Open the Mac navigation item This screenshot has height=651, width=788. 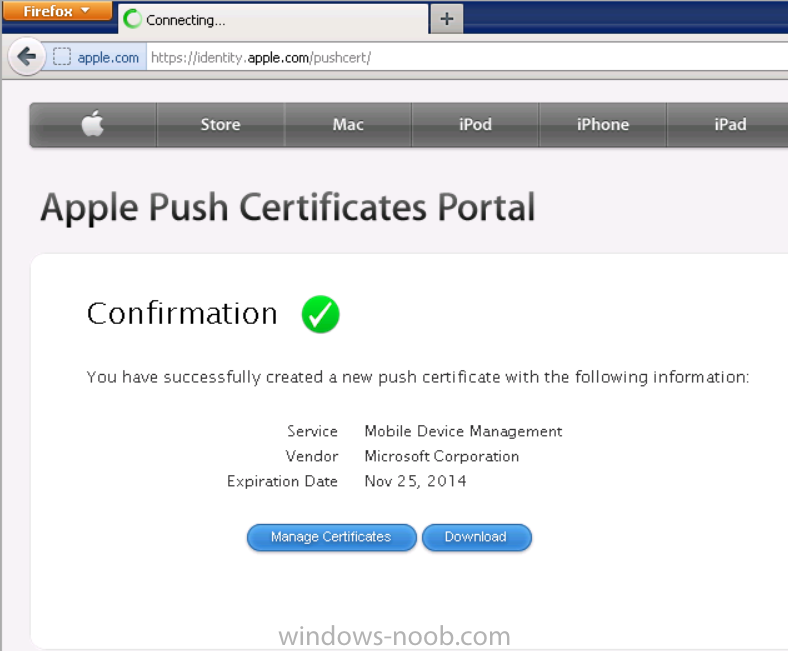(x=348, y=124)
